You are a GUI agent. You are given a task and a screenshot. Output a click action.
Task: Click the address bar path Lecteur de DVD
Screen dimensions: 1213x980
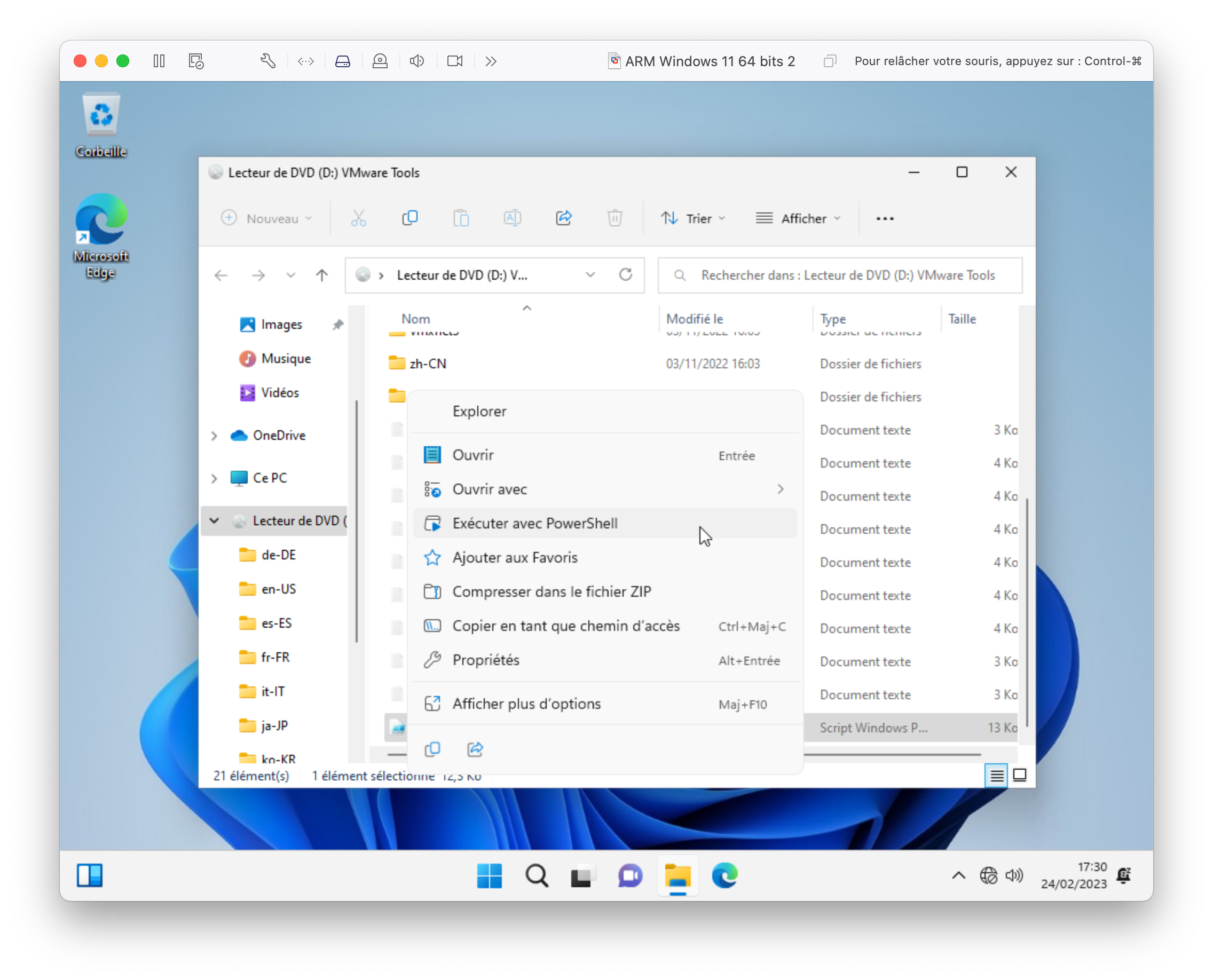tap(462, 275)
